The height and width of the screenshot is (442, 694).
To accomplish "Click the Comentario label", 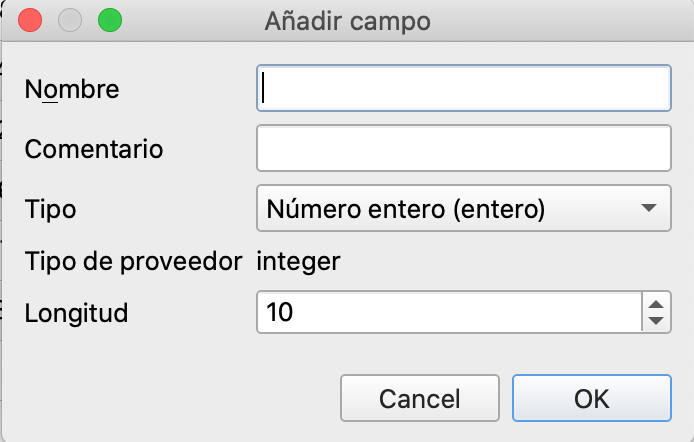I will coord(94,150).
